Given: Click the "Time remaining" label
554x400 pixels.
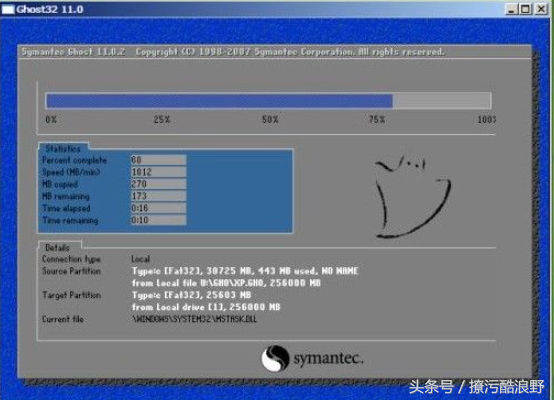Looking at the screenshot, I should click(x=70, y=220).
